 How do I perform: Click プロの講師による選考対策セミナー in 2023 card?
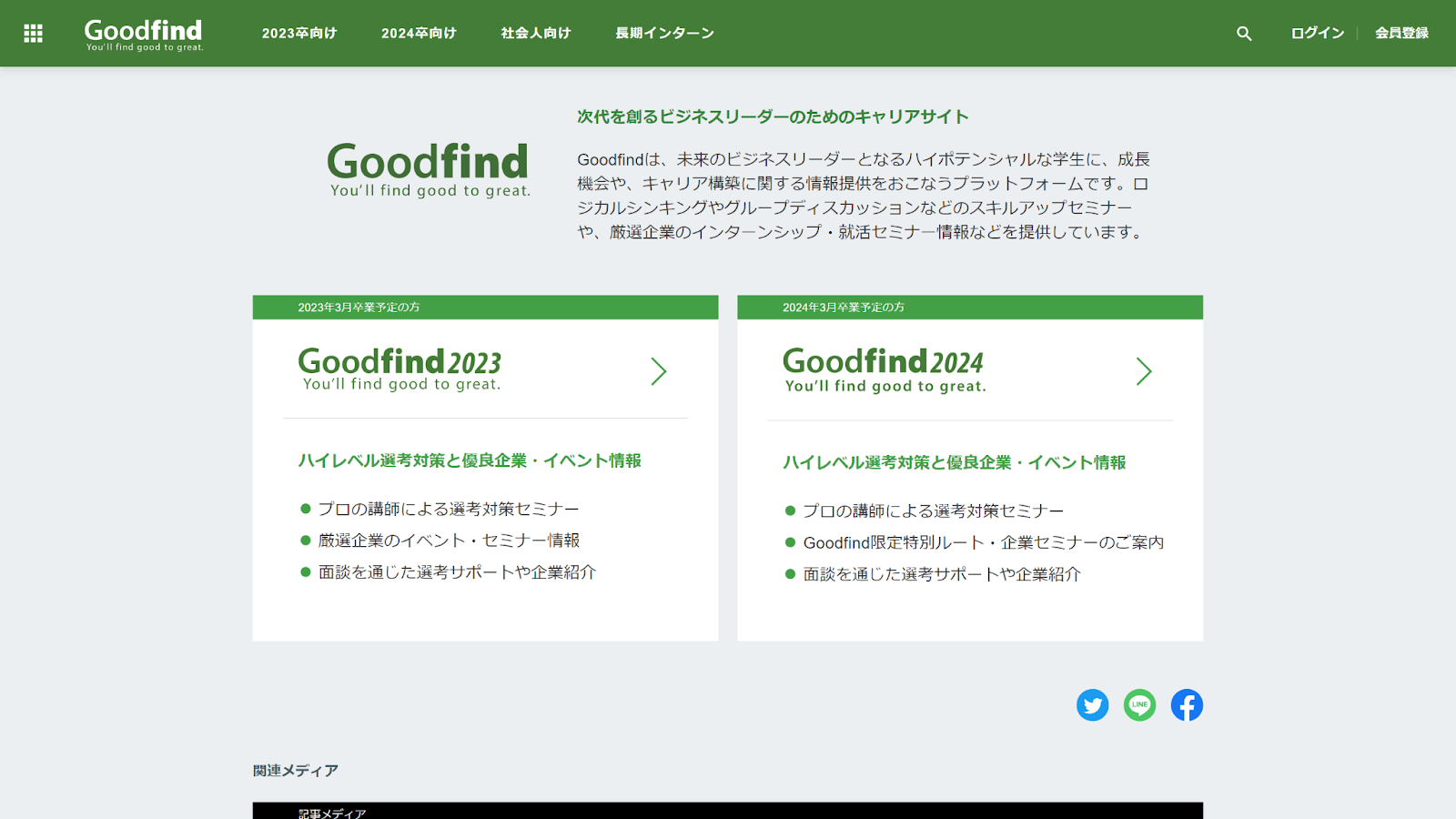point(449,509)
